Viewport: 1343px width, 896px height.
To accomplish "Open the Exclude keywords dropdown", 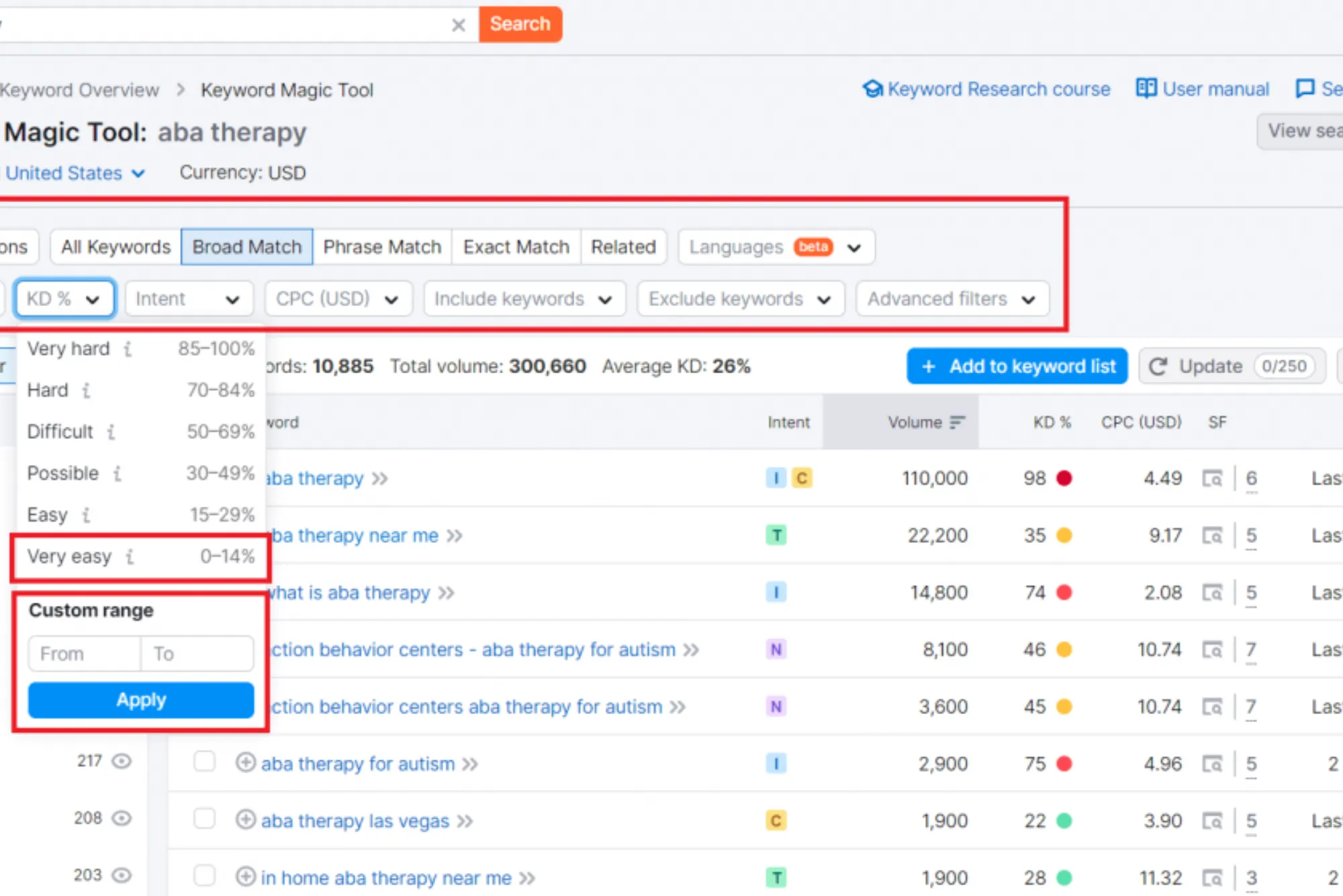I will tap(740, 299).
